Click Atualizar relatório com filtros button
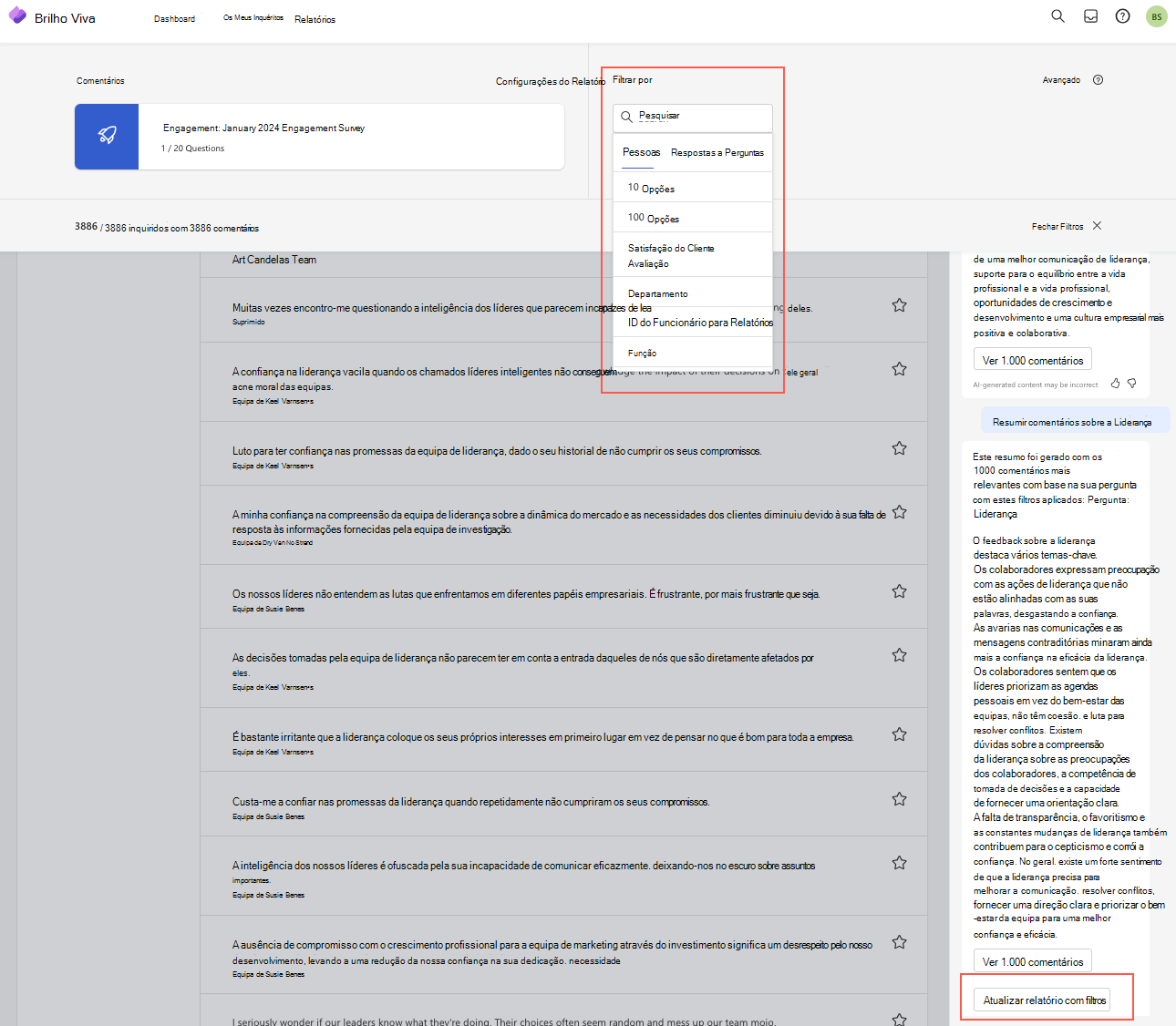This screenshot has width=1176, height=1026. tap(1042, 1000)
